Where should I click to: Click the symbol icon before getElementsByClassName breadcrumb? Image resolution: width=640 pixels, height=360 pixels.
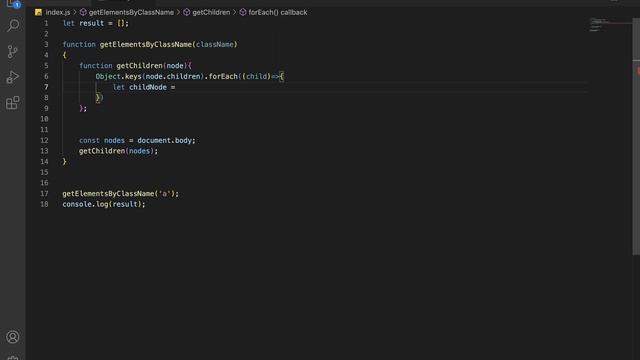tap(83, 12)
